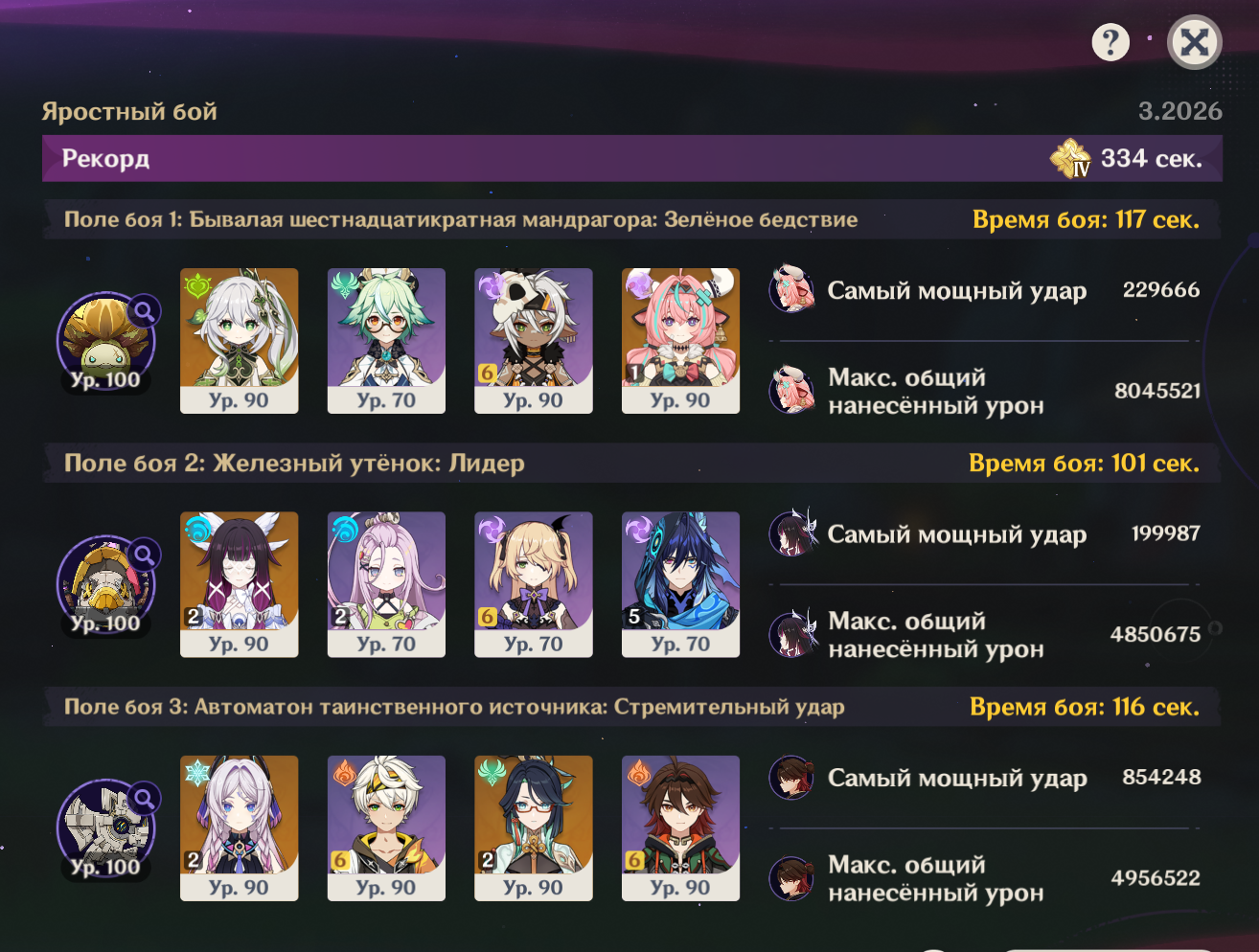Select the red-glasses Anemo character portrait
1259x952 pixels.
[x=534, y=828]
